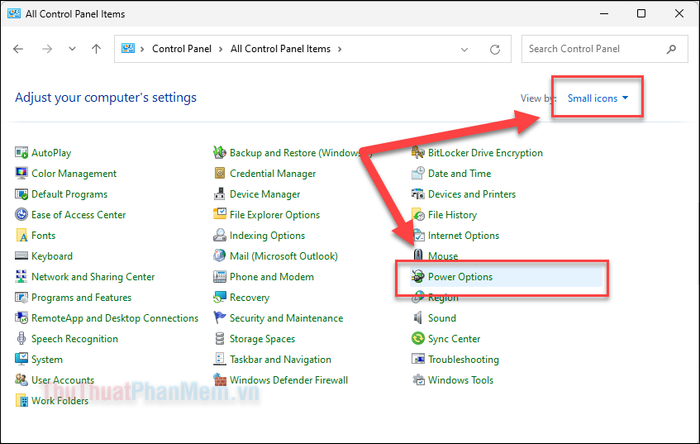700x444 pixels.
Task: Open the Troubleshooting icon
Action: [418, 359]
